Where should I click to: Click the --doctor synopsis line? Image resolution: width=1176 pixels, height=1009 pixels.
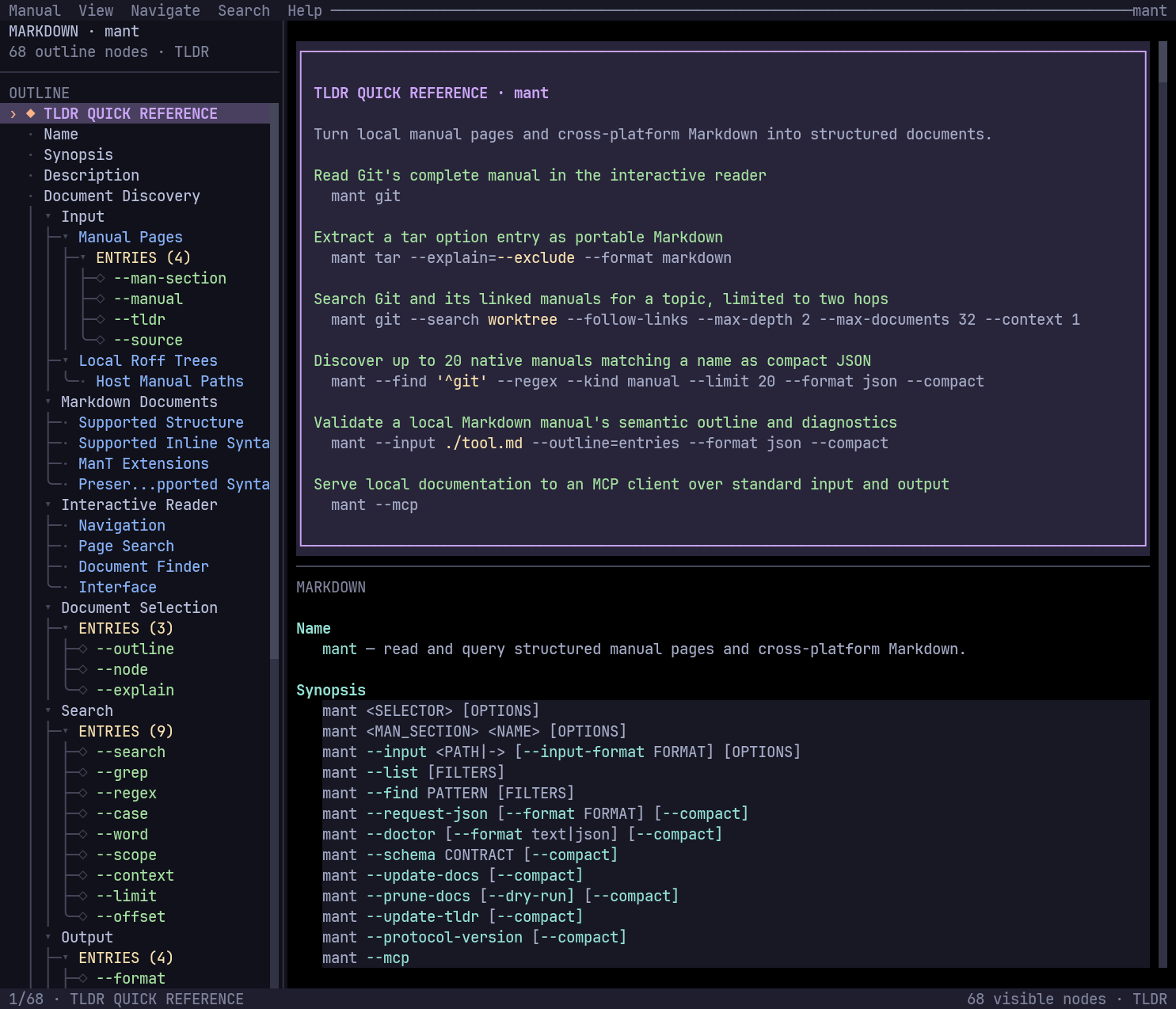pos(523,834)
